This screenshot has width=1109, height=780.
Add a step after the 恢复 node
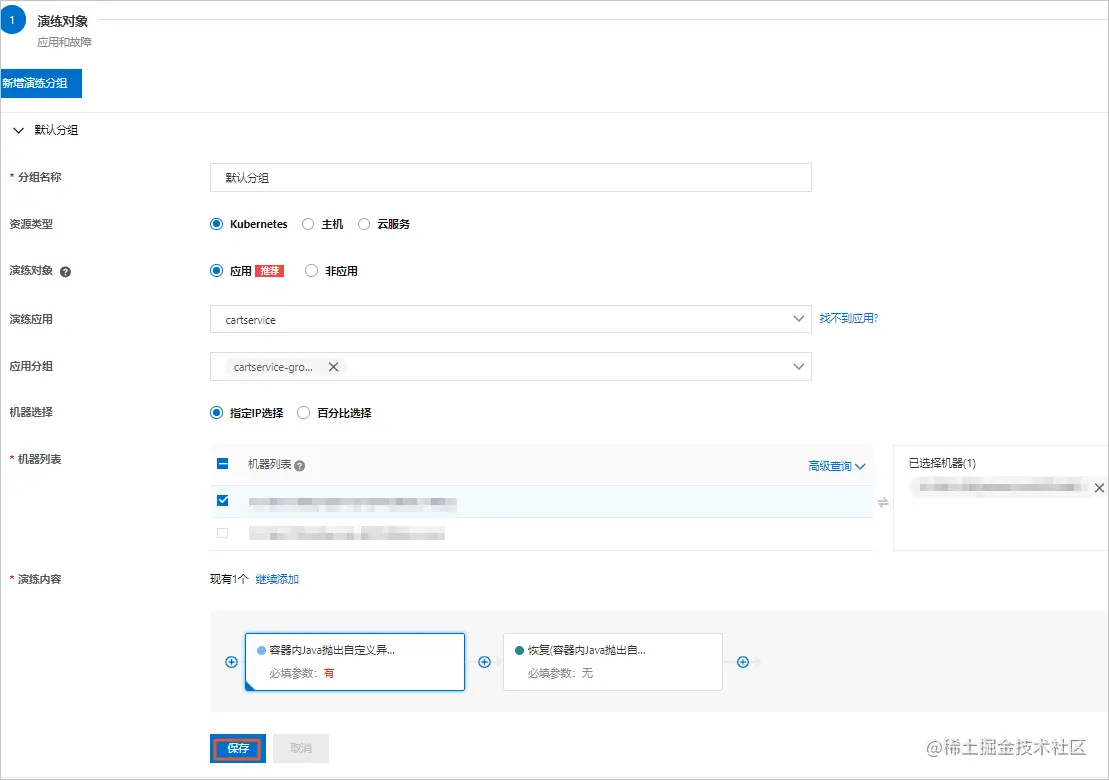pos(743,662)
